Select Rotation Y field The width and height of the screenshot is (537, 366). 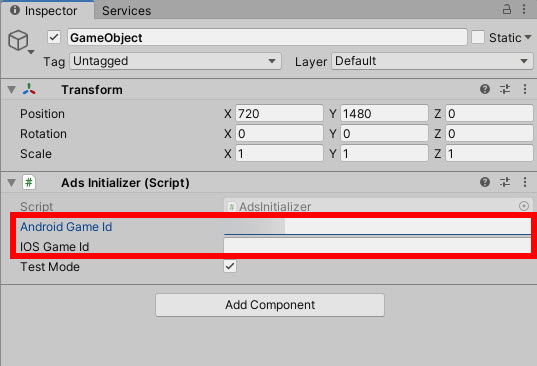(x=384, y=134)
